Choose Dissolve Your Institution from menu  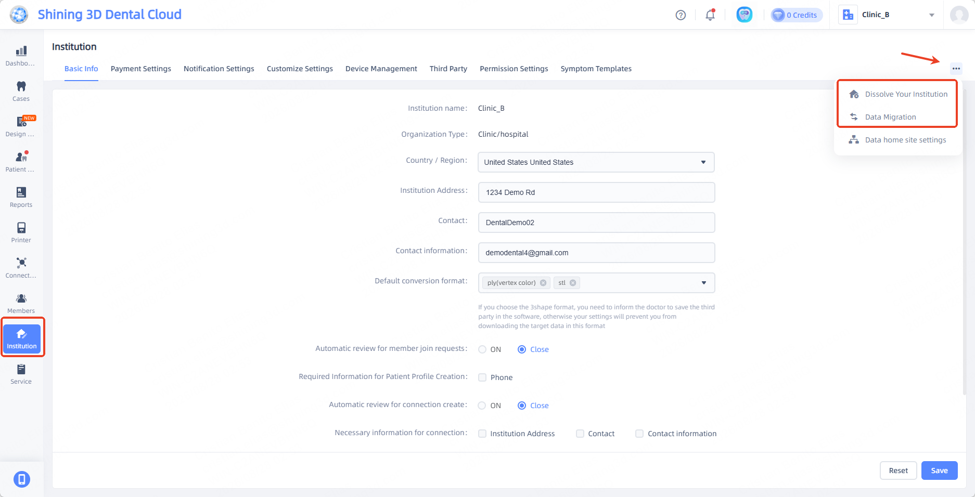(x=898, y=94)
